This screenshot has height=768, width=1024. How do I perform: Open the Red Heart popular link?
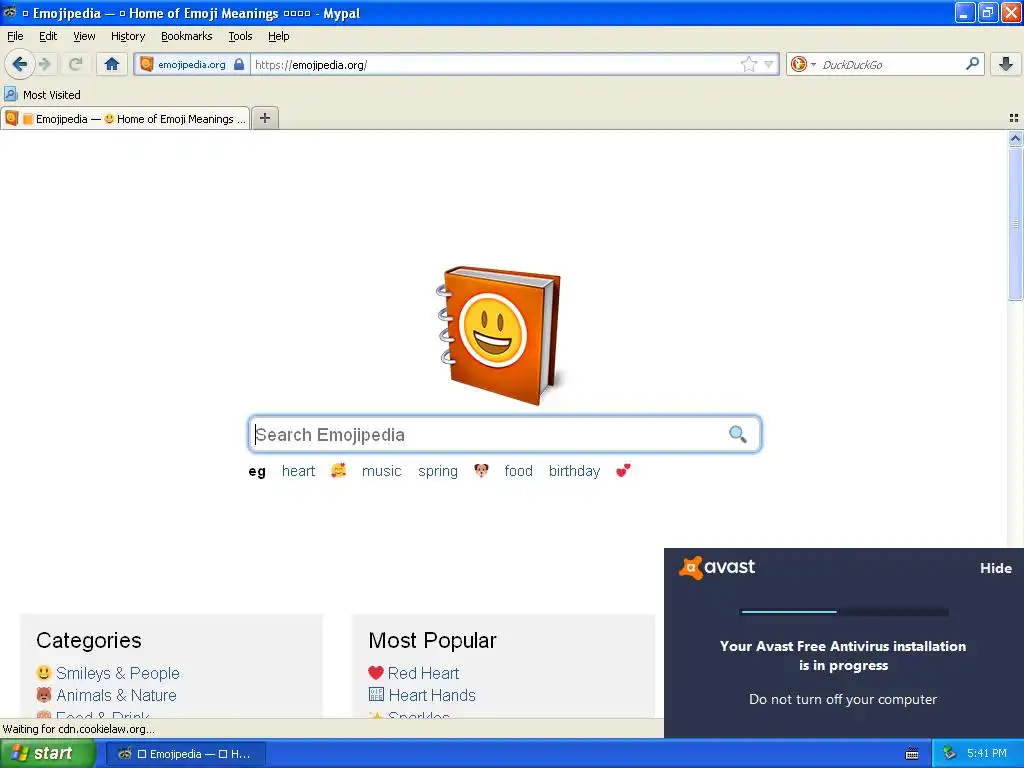(x=423, y=673)
